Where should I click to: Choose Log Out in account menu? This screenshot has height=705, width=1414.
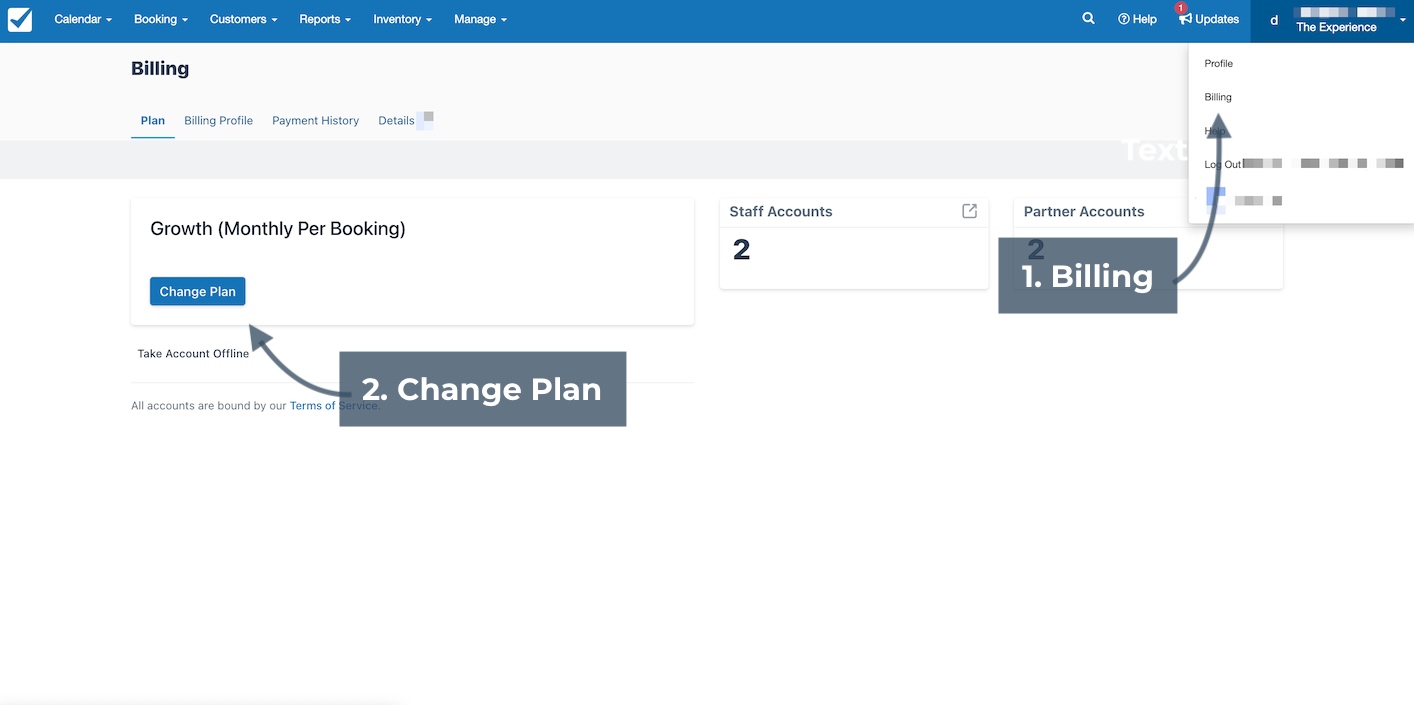[1222, 164]
